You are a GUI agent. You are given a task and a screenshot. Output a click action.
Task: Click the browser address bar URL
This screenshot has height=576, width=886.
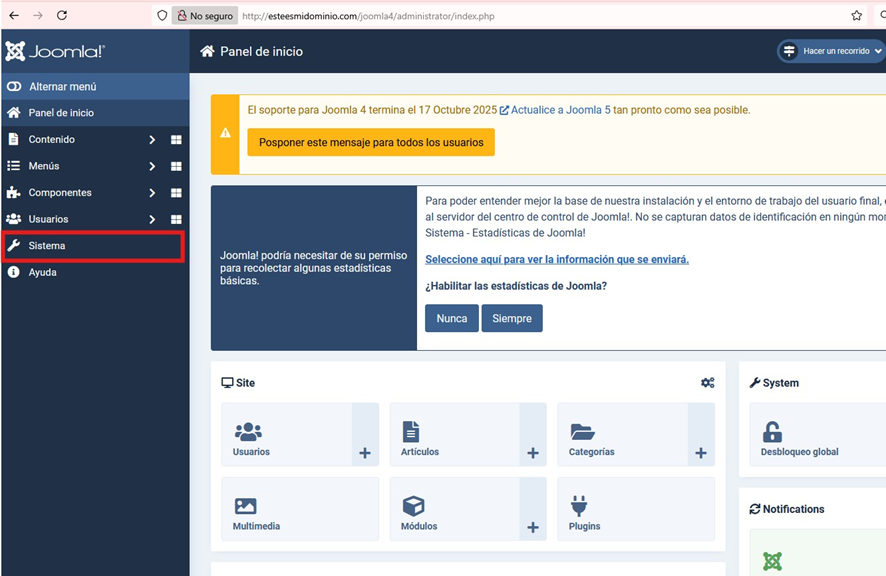368,16
